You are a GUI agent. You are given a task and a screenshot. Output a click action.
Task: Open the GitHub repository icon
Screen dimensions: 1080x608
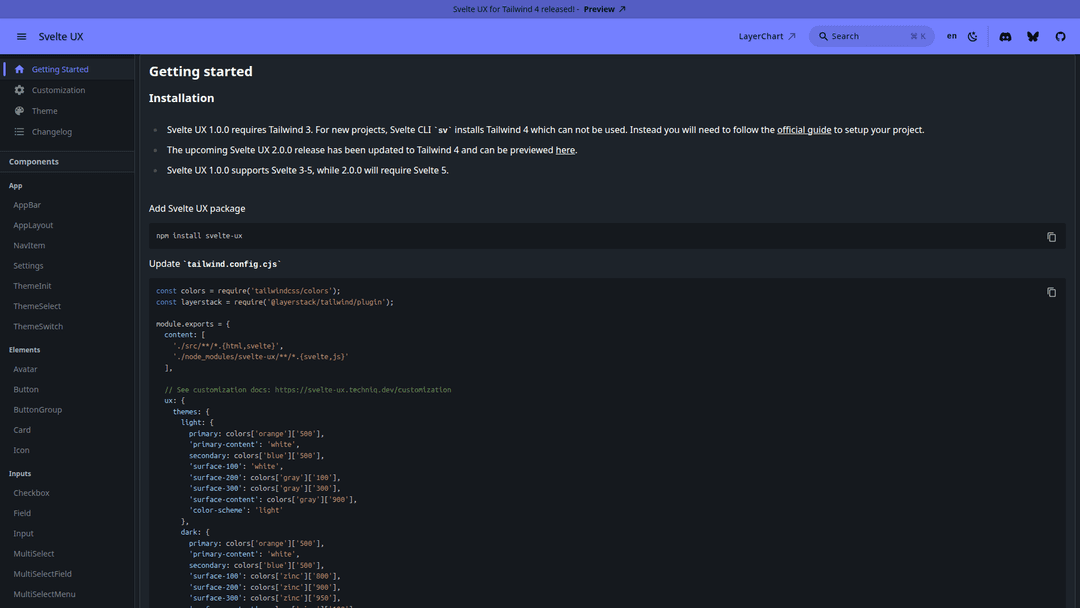1061,37
